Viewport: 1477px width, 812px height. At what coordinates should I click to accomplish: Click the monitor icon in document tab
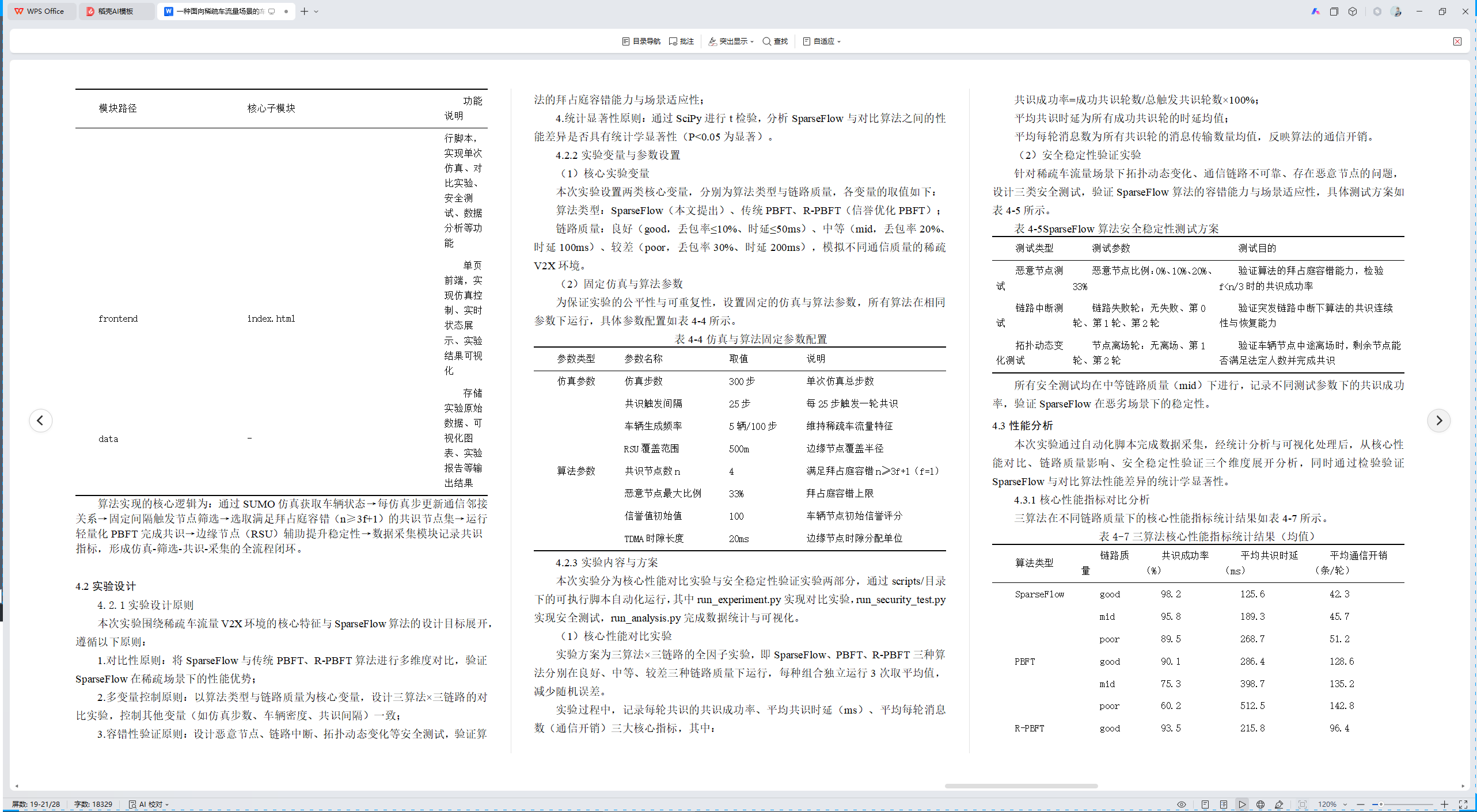[x=272, y=11]
